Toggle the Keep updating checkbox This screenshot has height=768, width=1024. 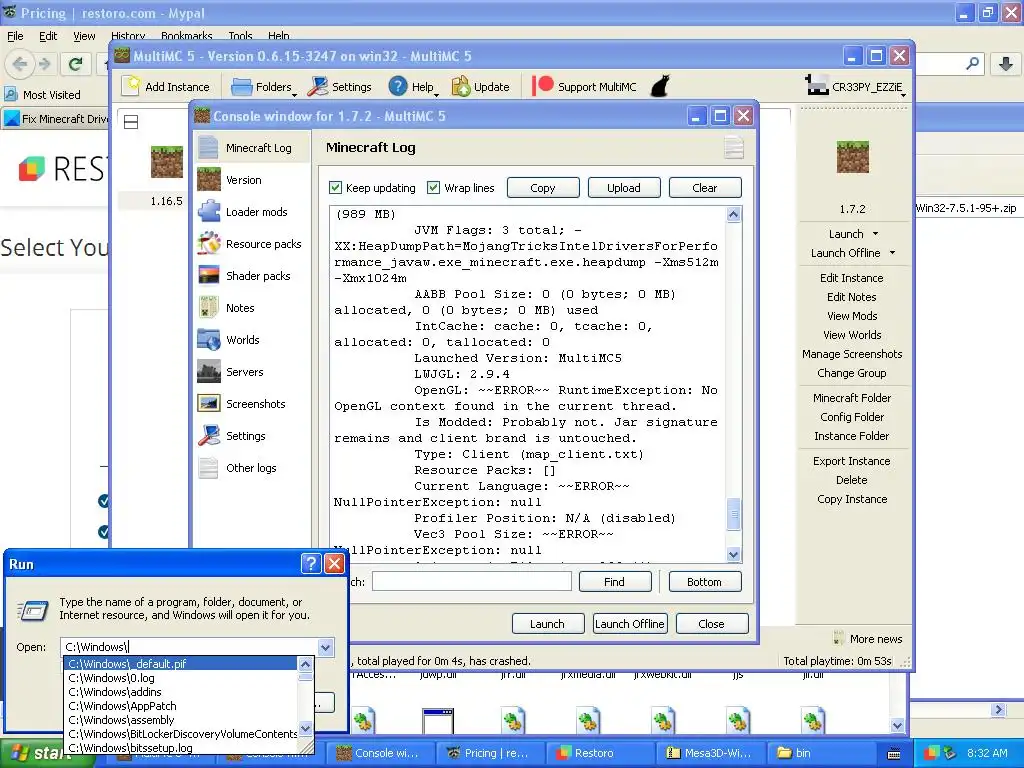[x=336, y=187]
